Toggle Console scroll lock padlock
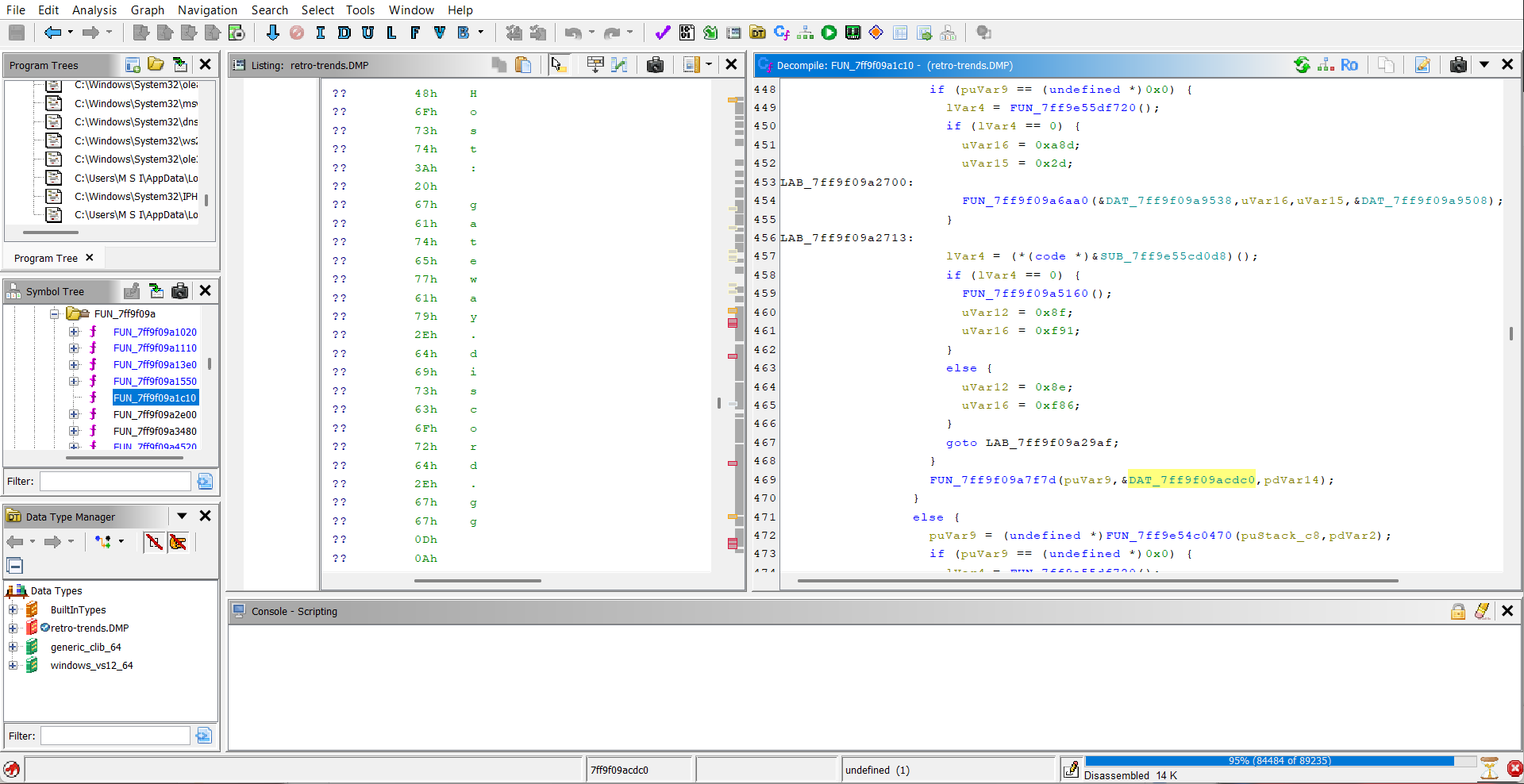The width and height of the screenshot is (1524, 784). [1458, 611]
